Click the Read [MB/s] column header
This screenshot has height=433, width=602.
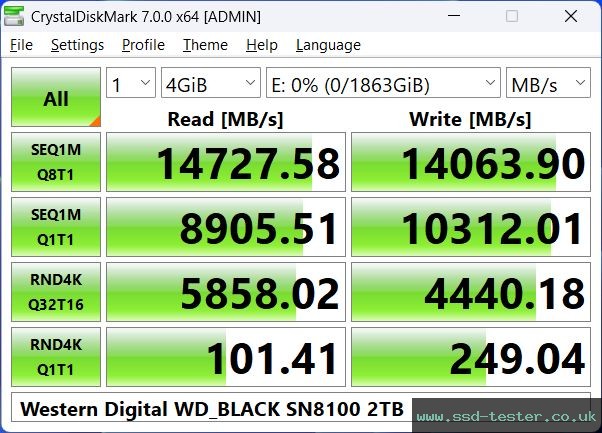tap(225, 119)
